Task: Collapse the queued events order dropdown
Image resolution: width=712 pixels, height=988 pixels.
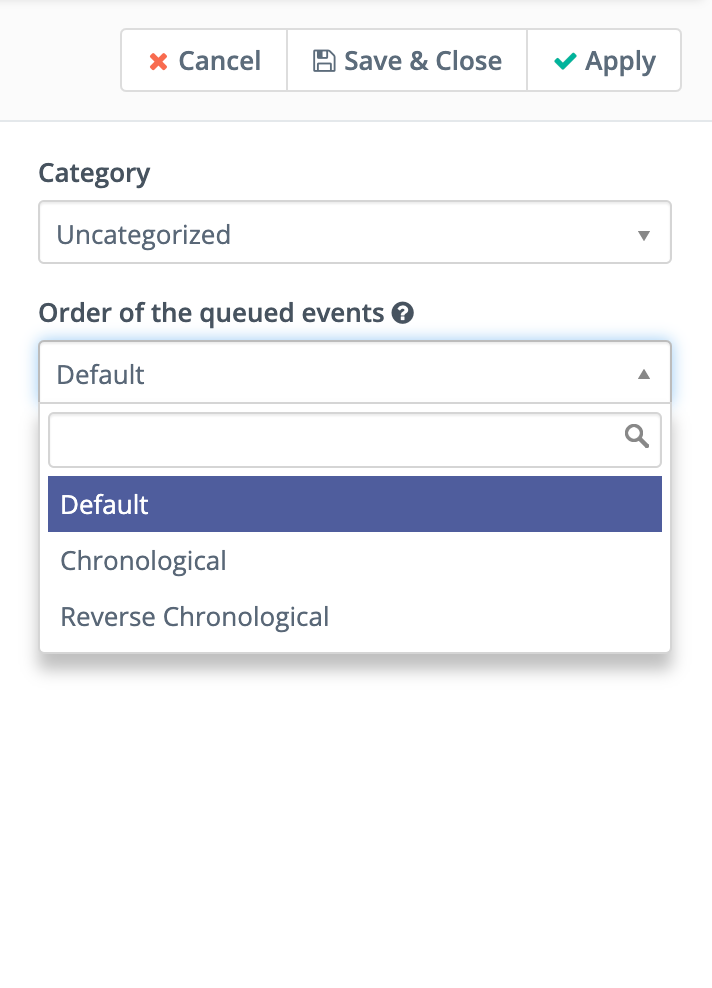Action: [355, 372]
